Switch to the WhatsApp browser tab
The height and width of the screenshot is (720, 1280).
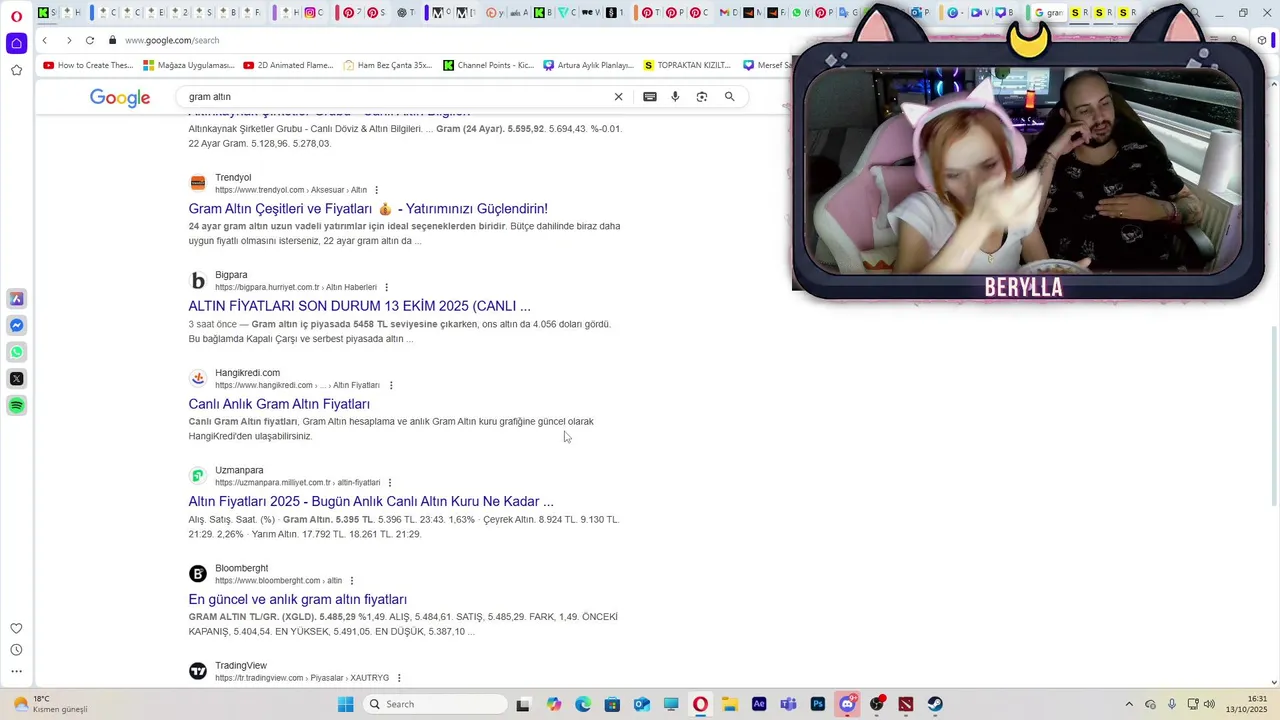800,12
